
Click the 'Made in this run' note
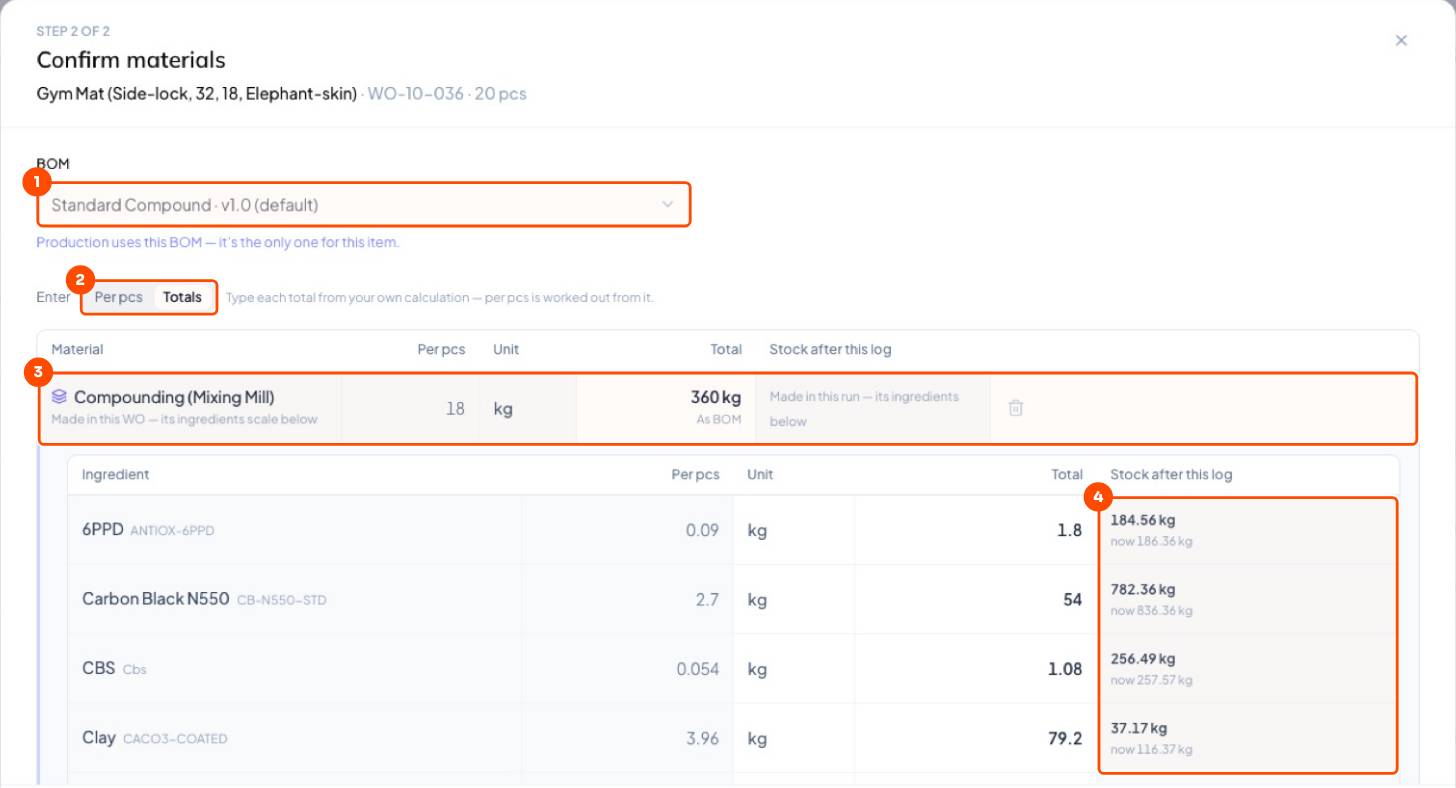coord(864,408)
